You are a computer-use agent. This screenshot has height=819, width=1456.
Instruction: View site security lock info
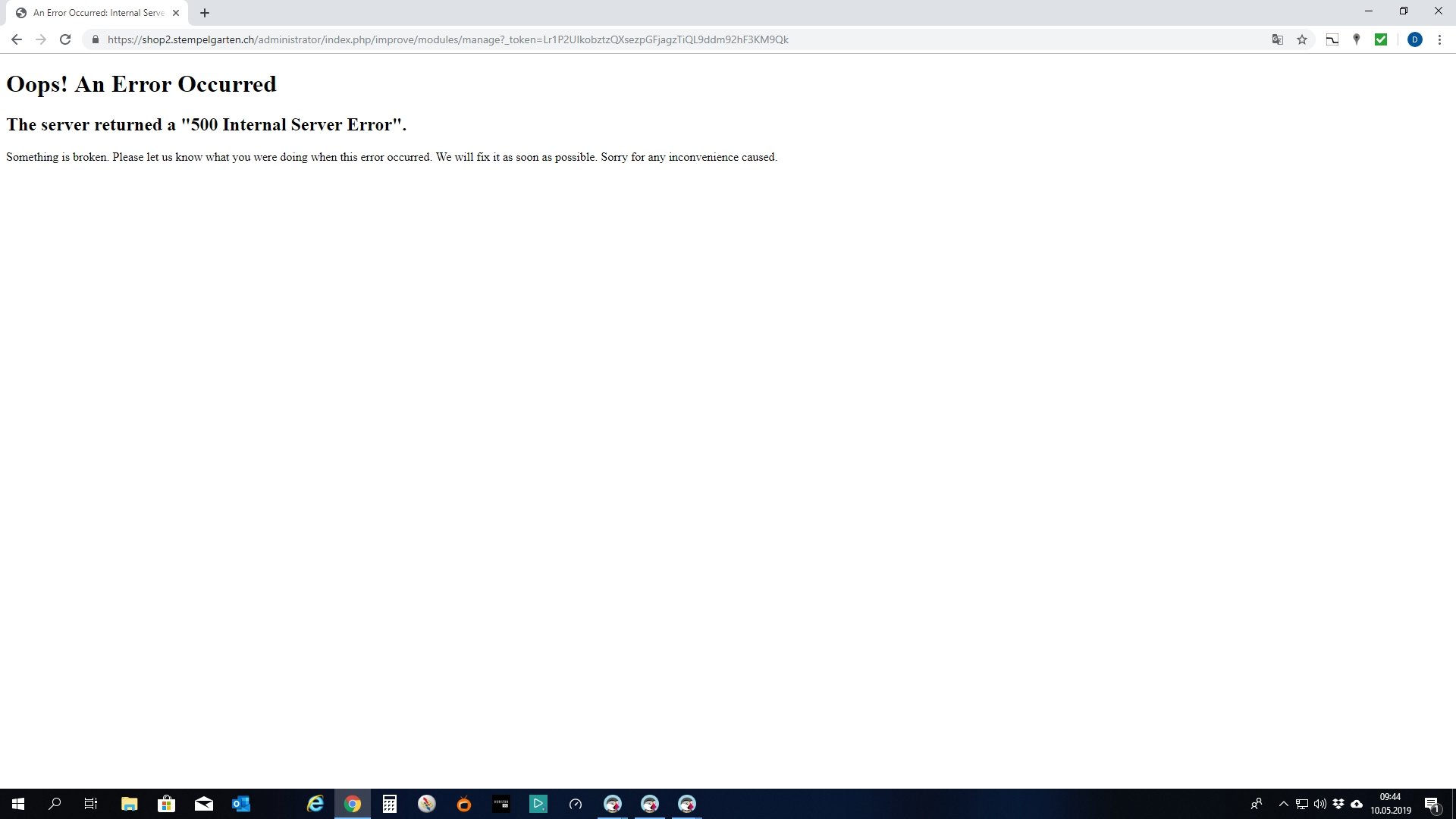[x=96, y=39]
